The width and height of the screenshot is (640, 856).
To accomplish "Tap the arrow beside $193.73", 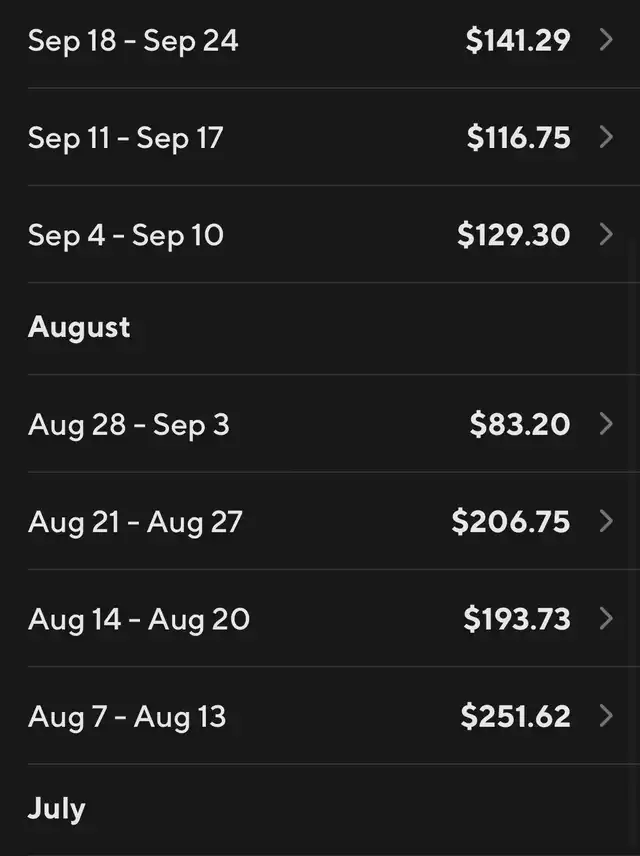I will 606,619.
